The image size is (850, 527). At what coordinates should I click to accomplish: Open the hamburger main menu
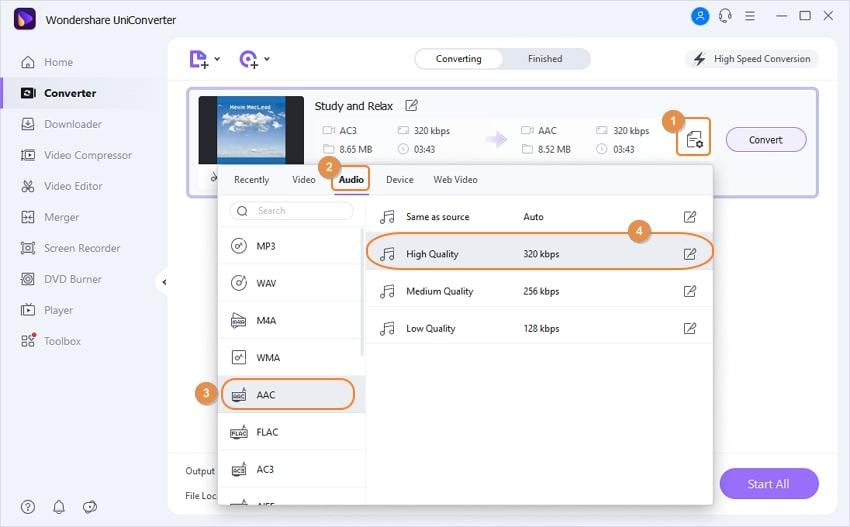(x=750, y=16)
